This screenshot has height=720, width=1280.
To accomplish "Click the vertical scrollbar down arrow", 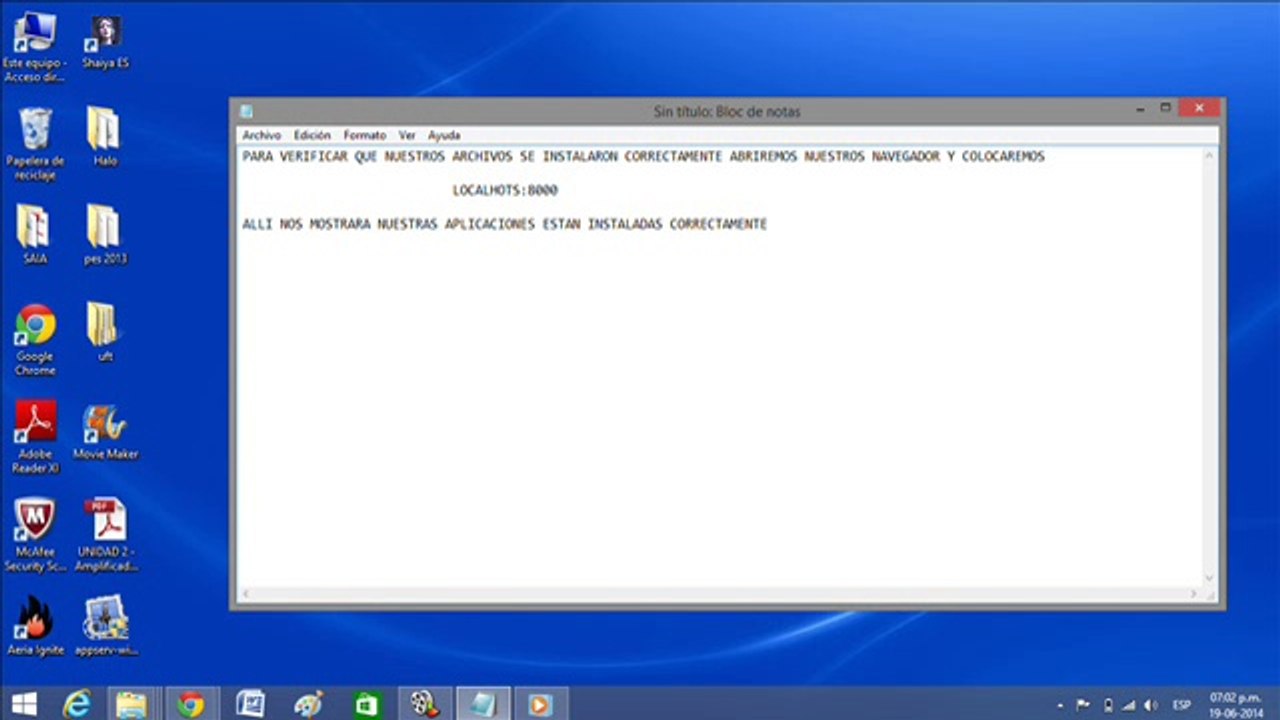I will point(1210,578).
